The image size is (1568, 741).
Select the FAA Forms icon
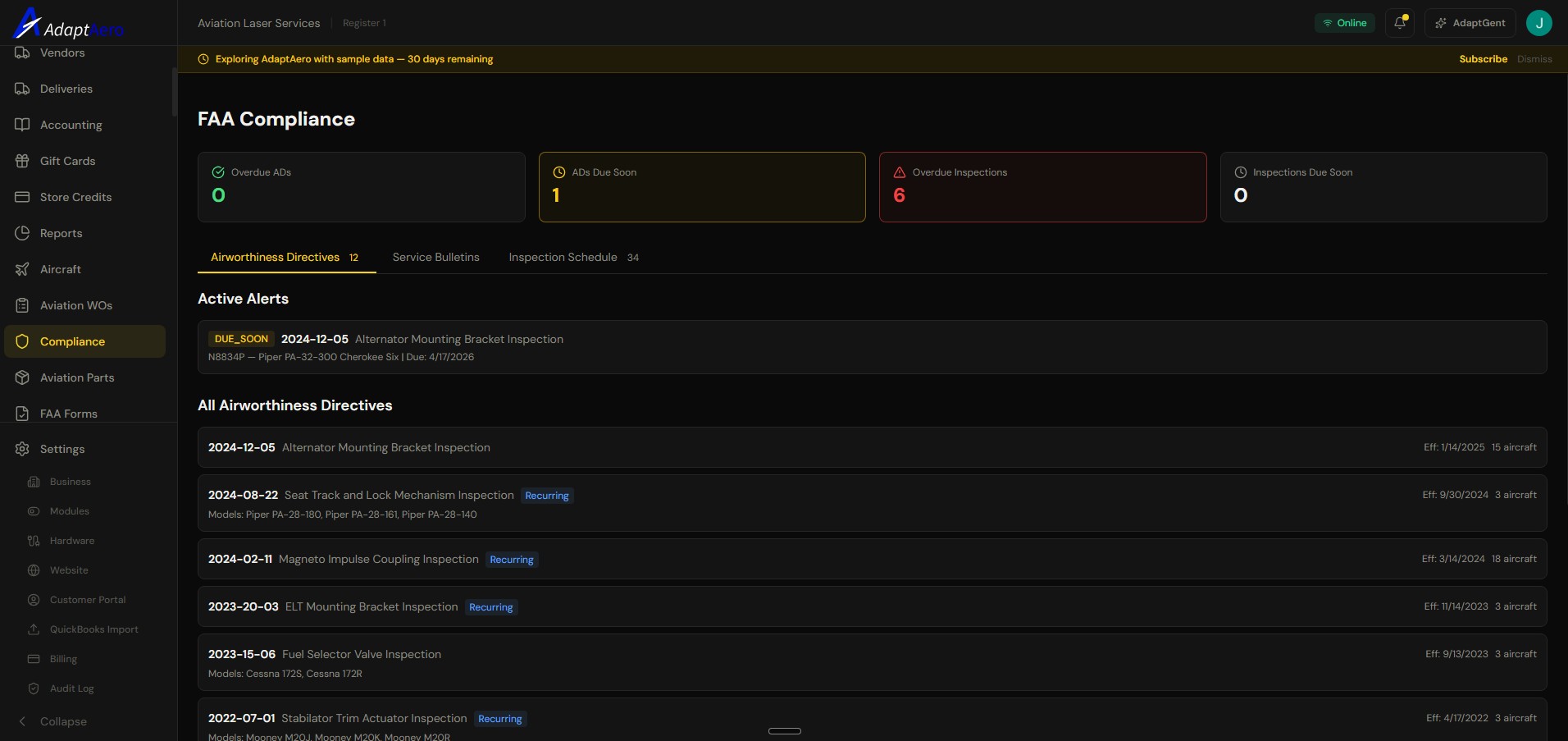tap(22, 414)
